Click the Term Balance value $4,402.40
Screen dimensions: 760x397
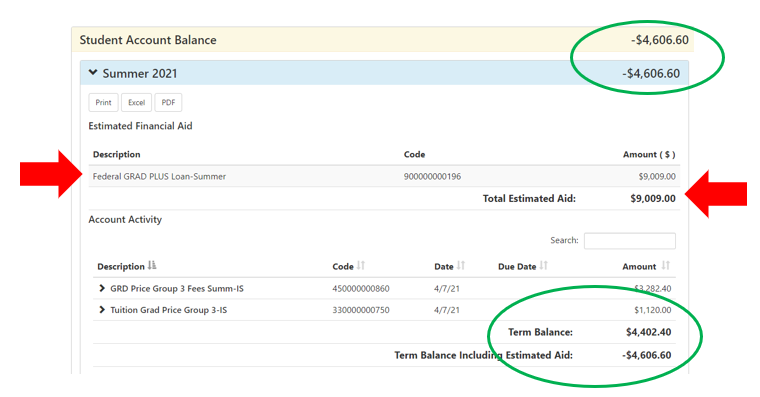649,332
